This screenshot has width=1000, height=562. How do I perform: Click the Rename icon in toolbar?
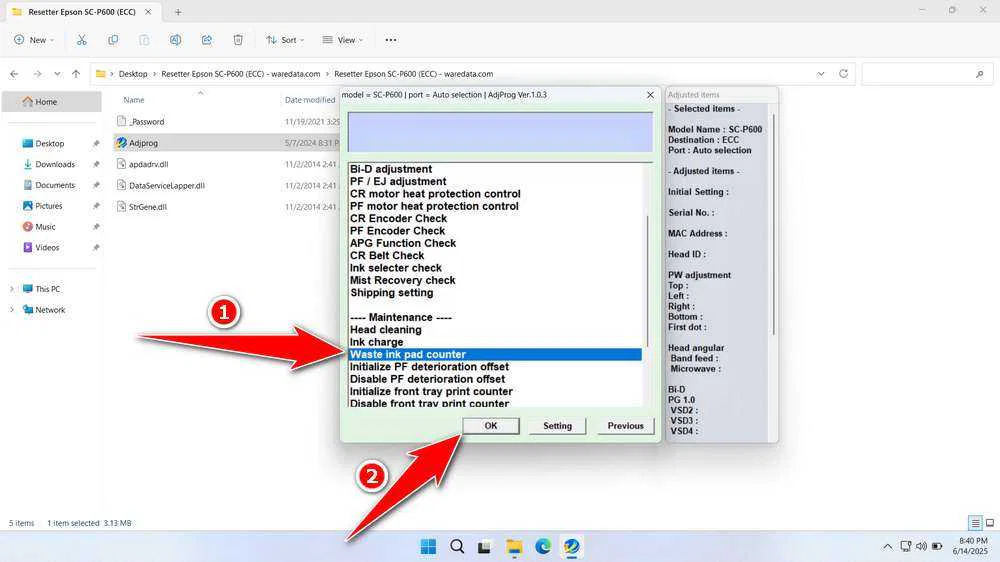175,40
